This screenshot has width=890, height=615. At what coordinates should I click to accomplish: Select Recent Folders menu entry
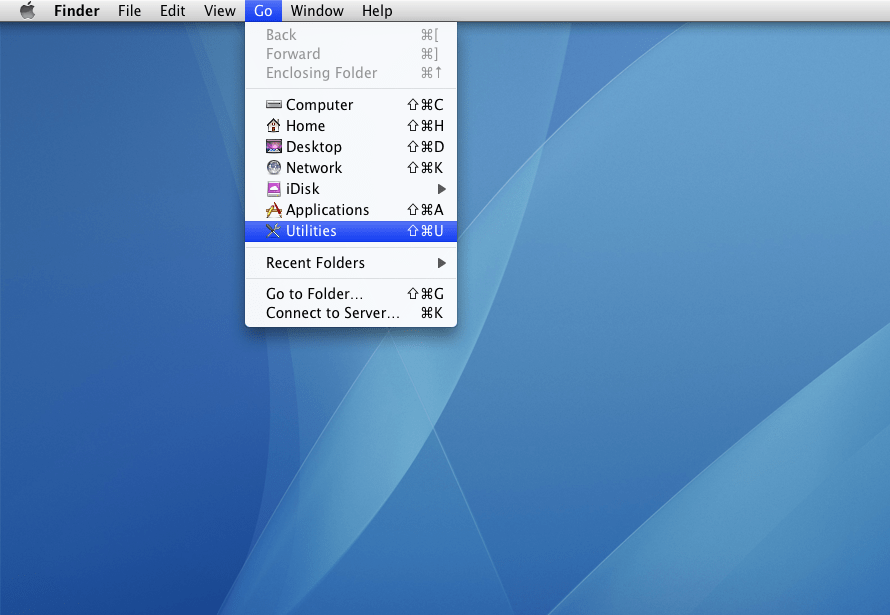(x=351, y=263)
